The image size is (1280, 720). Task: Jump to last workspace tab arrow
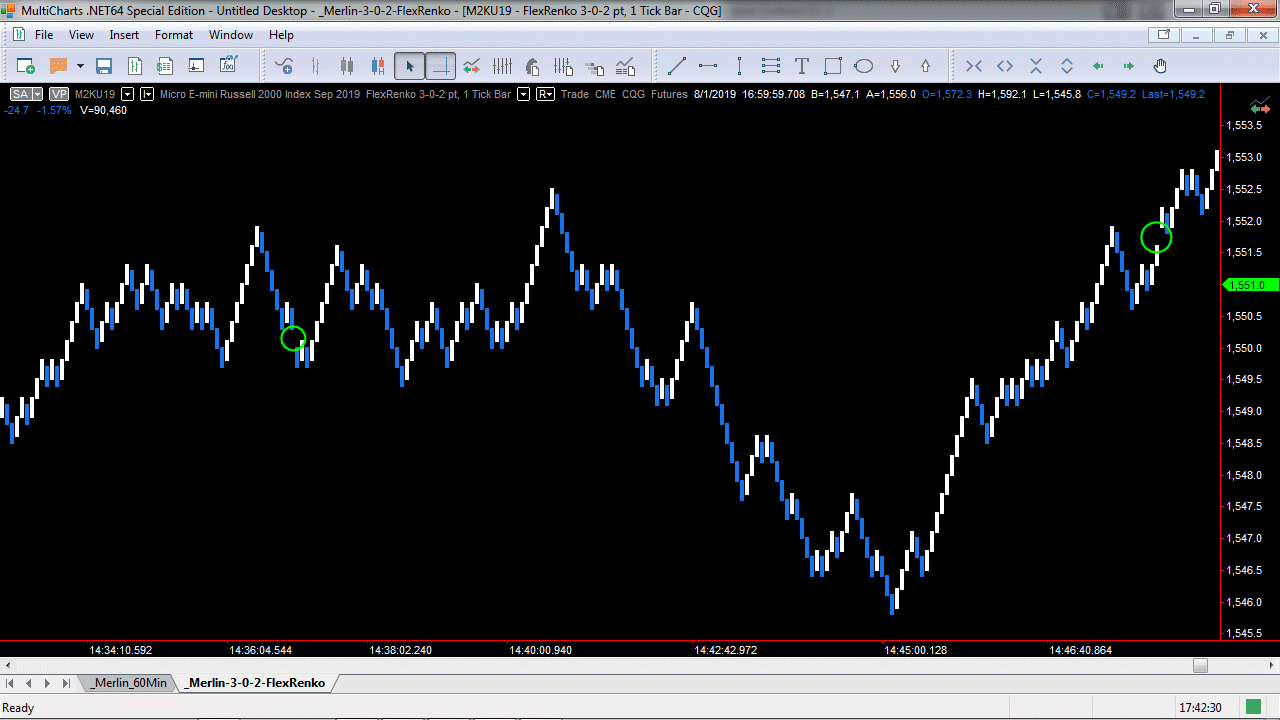66,683
